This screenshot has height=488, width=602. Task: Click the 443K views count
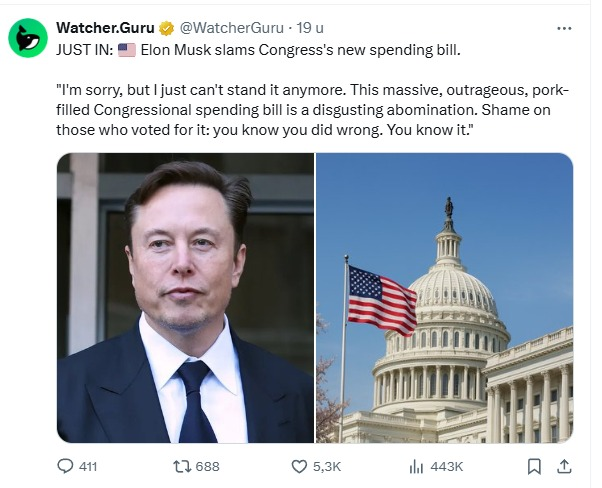[444, 466]
